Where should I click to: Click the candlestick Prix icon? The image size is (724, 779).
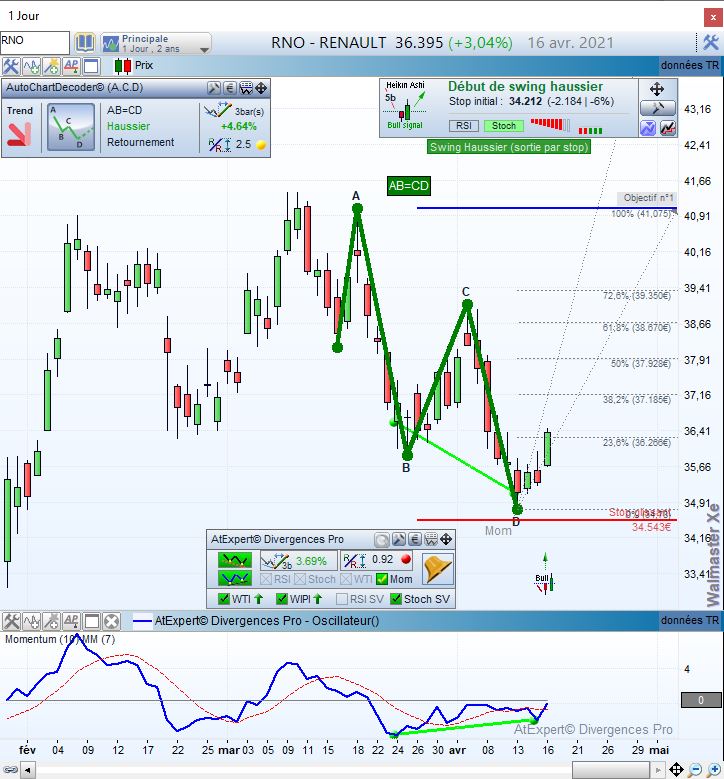coord(123,66)
